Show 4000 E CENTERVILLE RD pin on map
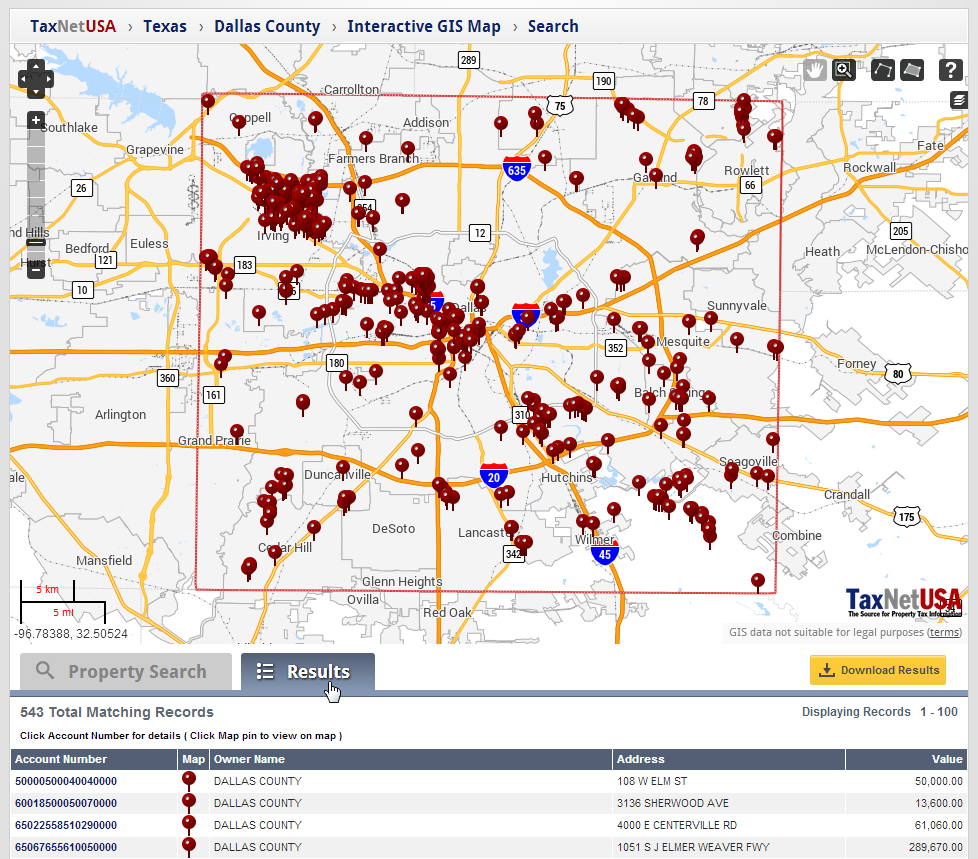 pyautogui.click(x=188, y=823)
